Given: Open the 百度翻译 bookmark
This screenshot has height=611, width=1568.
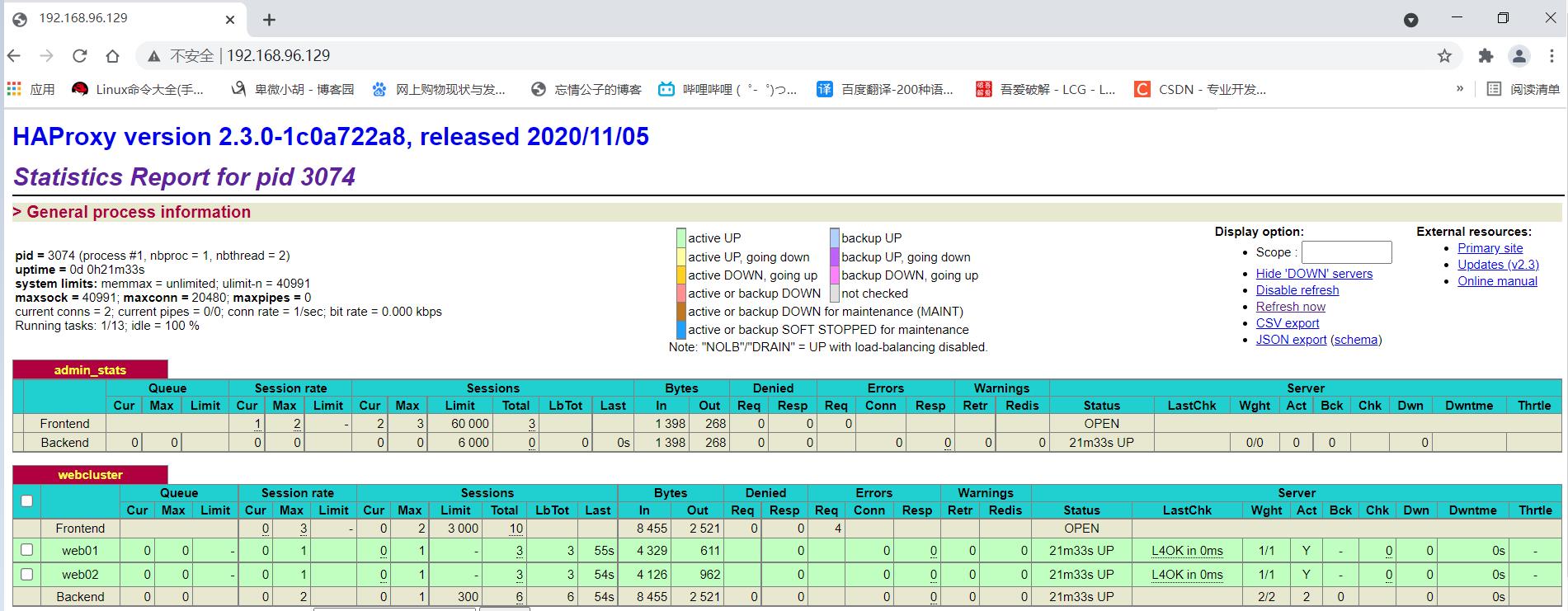Looking at the screenshot, I should (x=884, y=89).
